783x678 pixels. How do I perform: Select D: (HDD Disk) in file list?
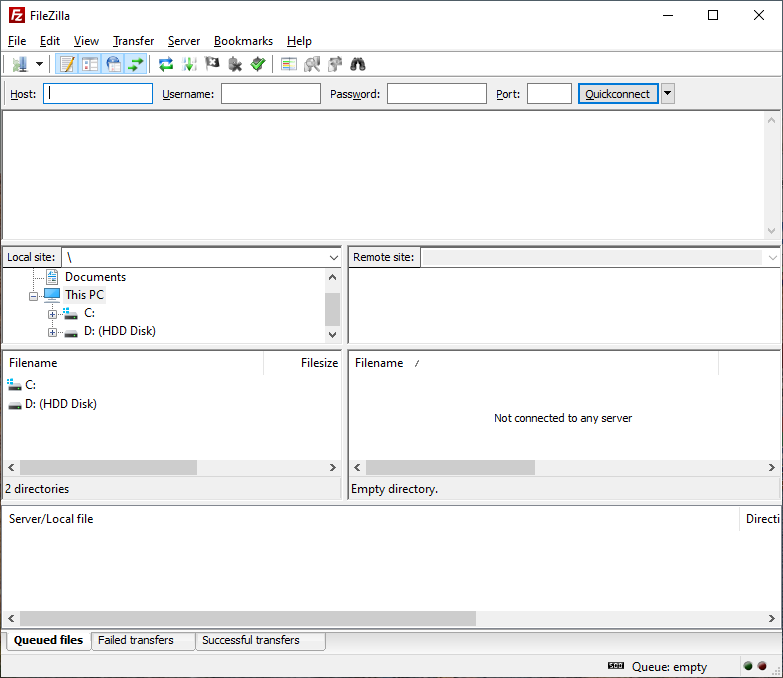(x=61, y=404)
